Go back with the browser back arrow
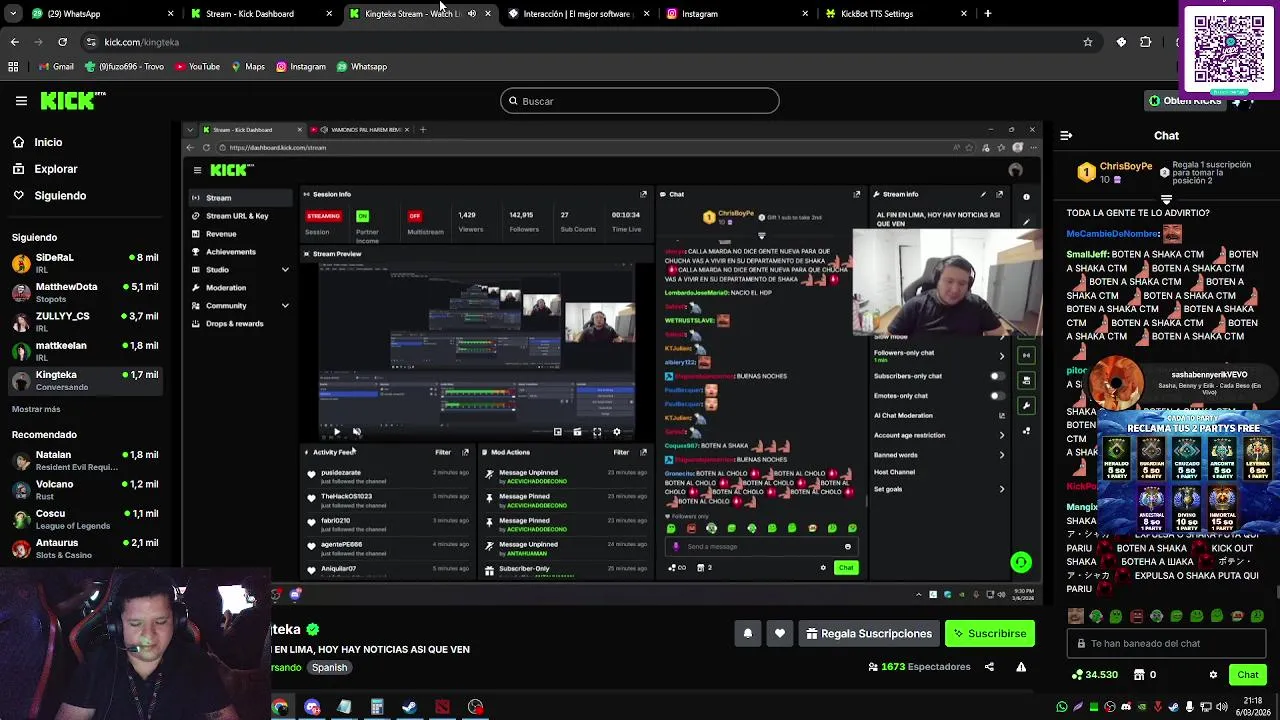The height and width of the screenshot is (720, 1280). click(14, 42)
